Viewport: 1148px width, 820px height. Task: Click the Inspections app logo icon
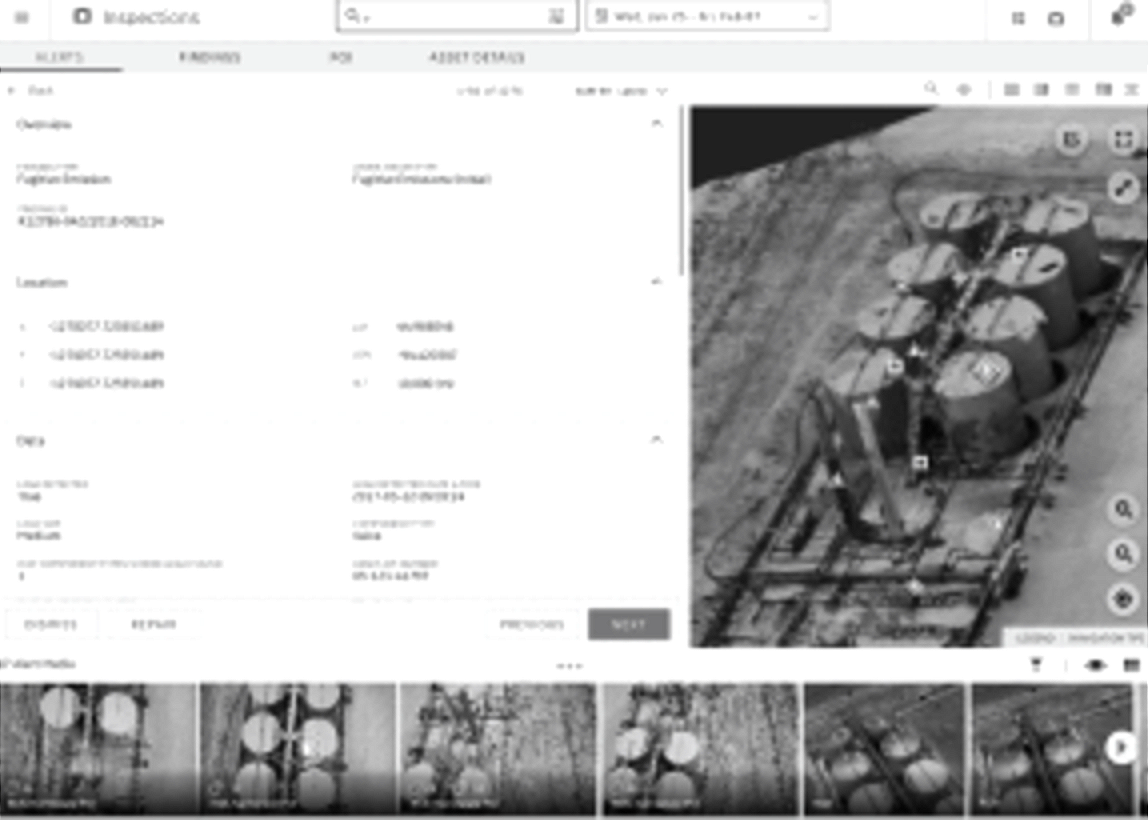tap(82, 16)
